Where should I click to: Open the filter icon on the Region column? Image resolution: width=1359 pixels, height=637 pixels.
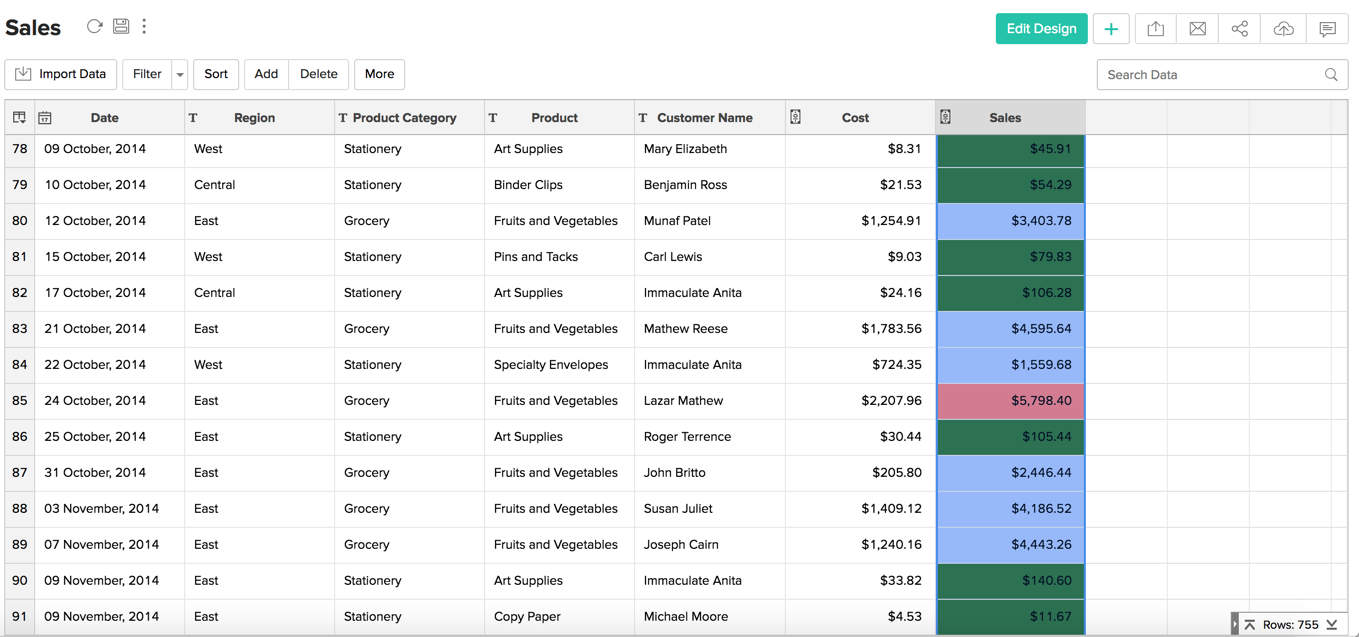click(x=192, y=117)
